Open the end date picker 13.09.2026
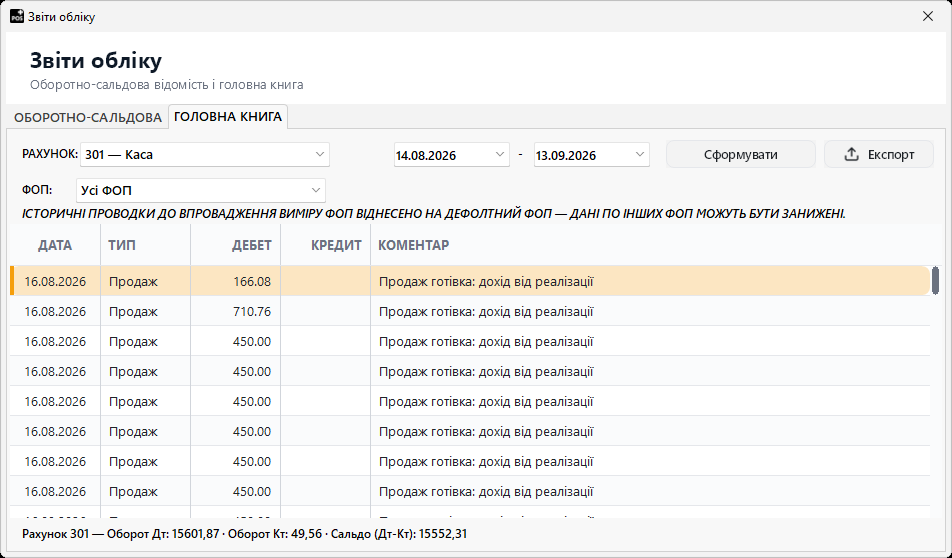The image size is (952, 558). point(639,154)
